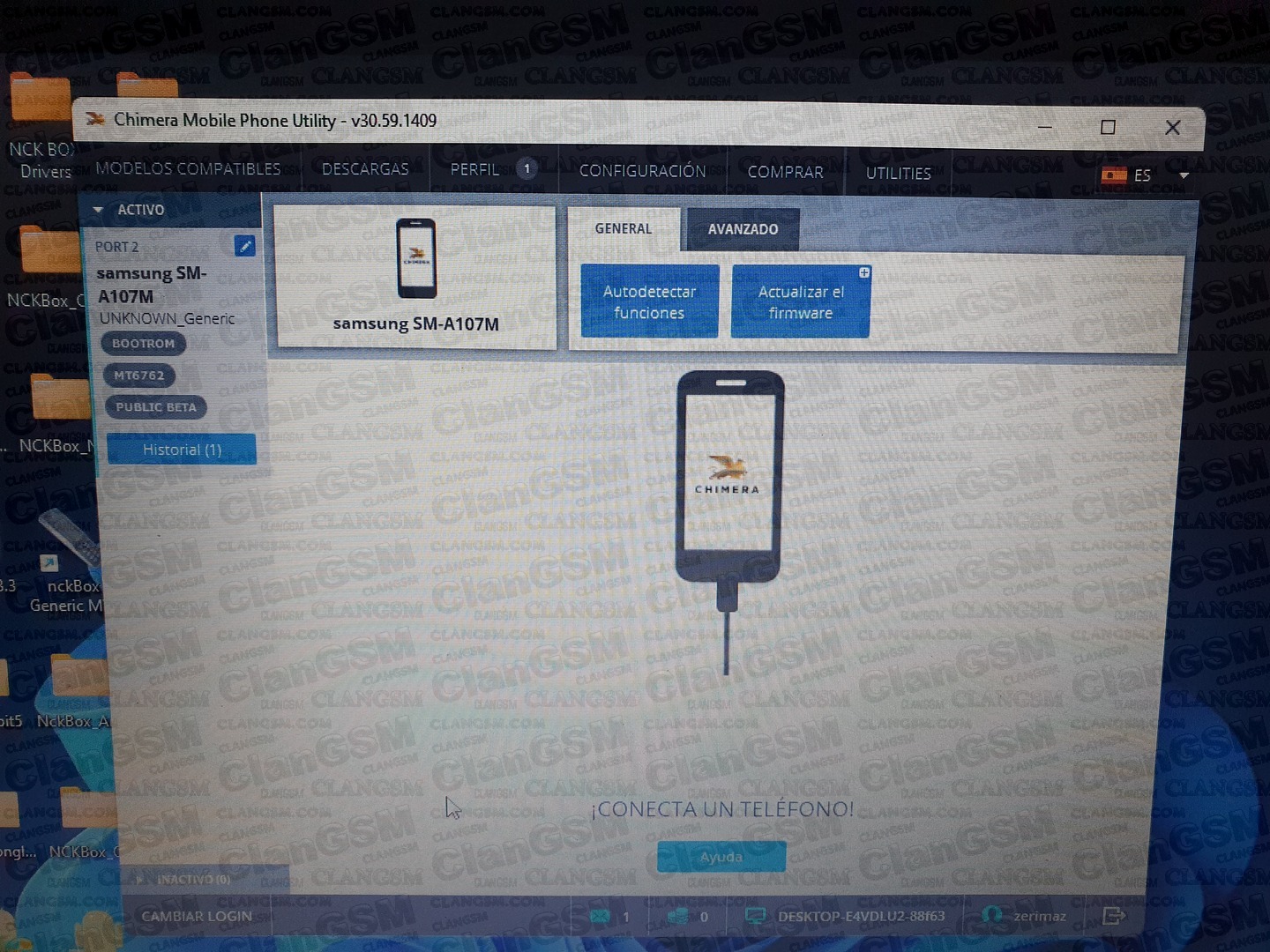Select the samsung SM-A107M phone thumbnail

pyautogui.click(x=415, y=258)
